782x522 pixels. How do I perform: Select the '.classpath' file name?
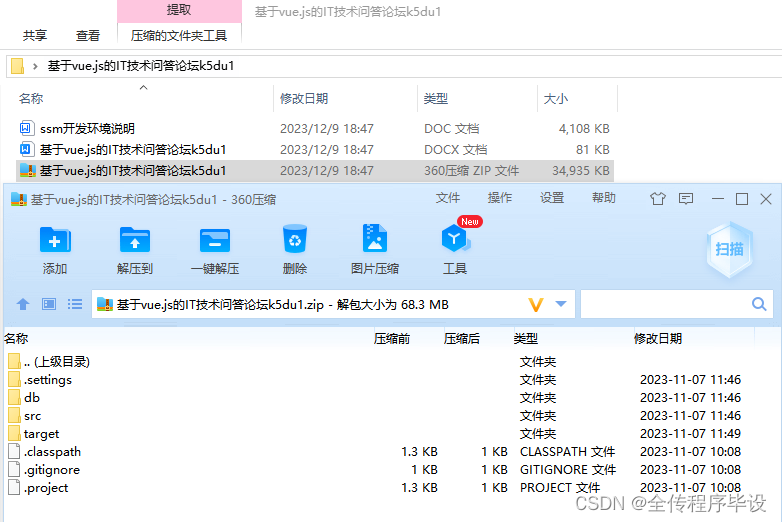click(52, 452)
